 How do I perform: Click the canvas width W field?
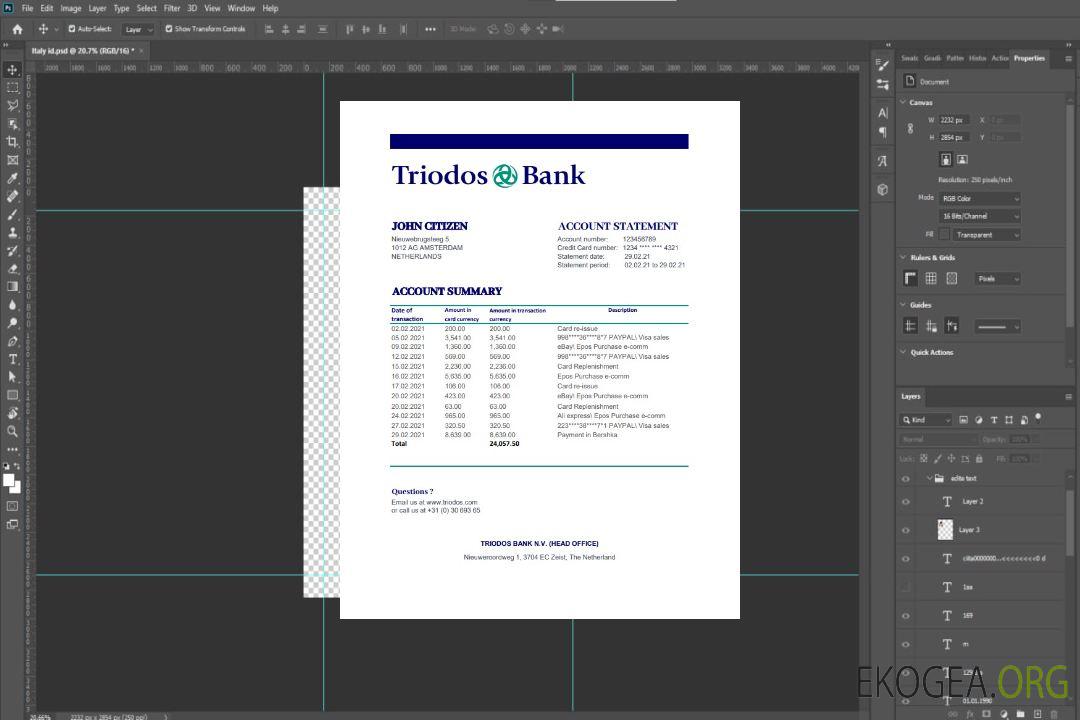(x=954, y=120)
